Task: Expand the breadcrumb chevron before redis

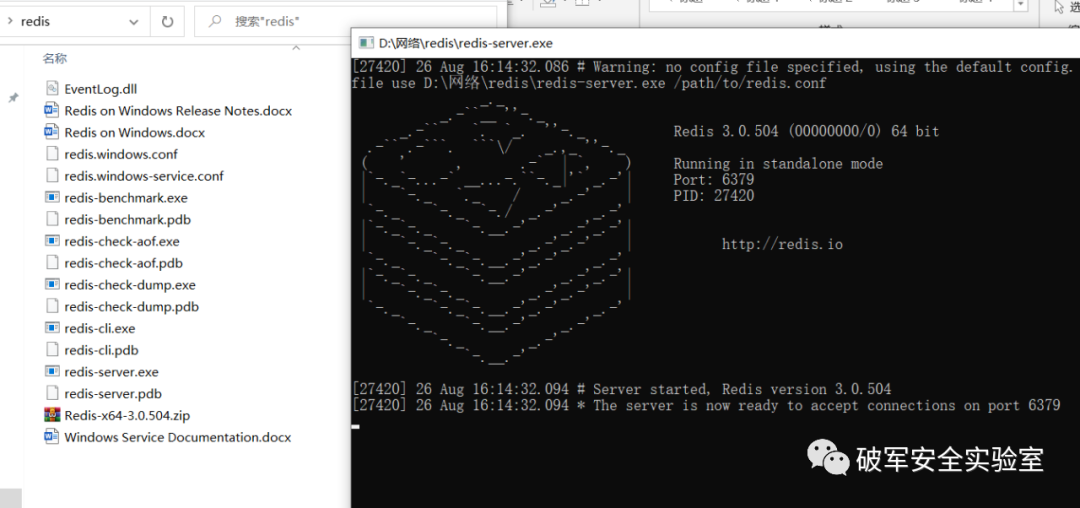Action: coord(10,21)
